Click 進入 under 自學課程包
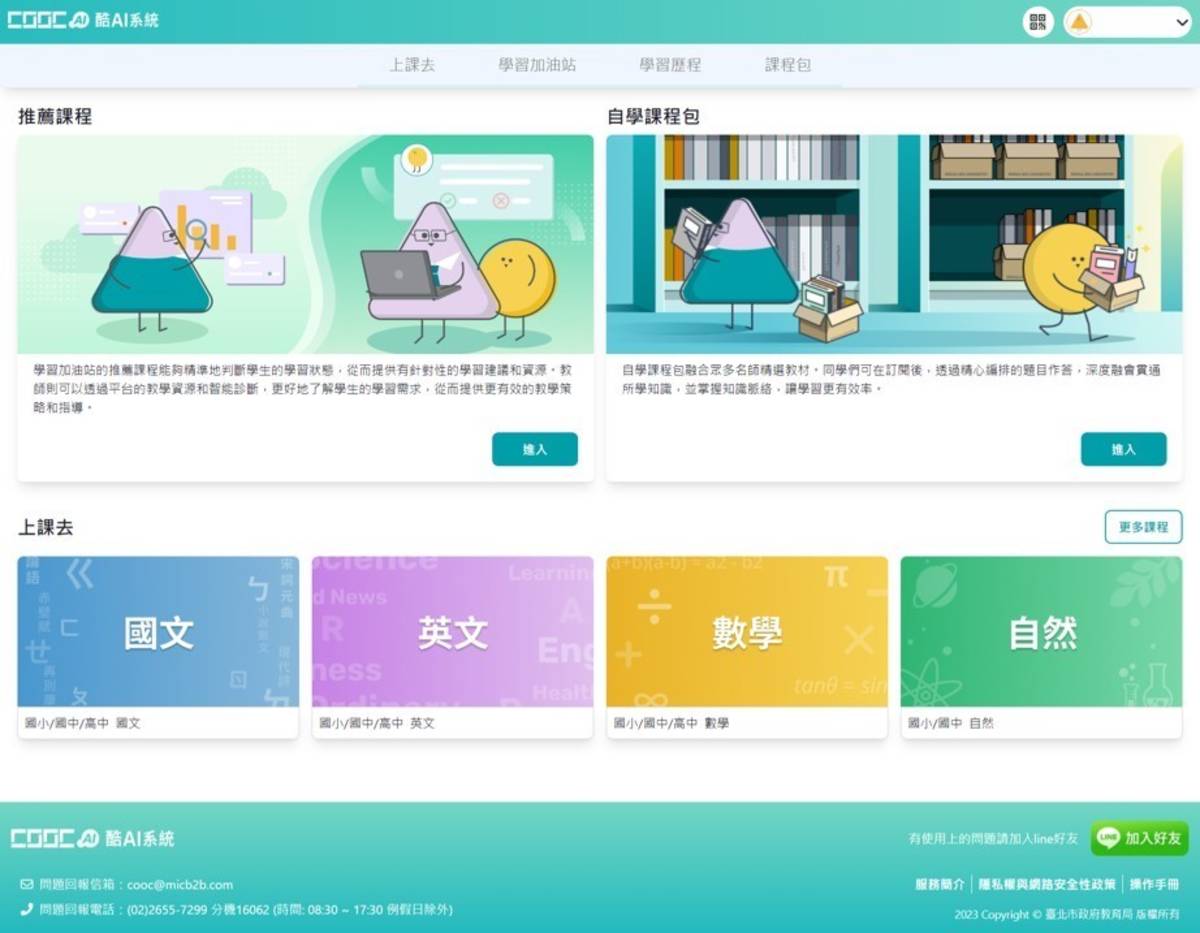 click(1123, 449)
